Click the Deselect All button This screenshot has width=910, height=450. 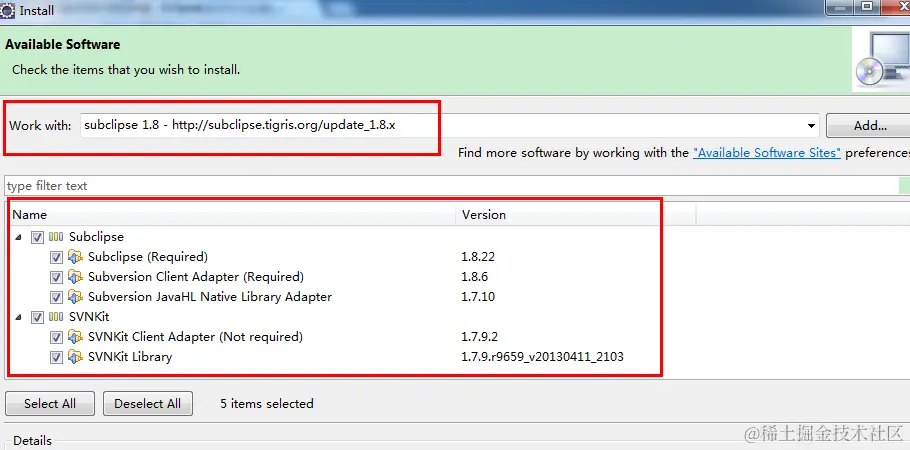coord(147,404)
